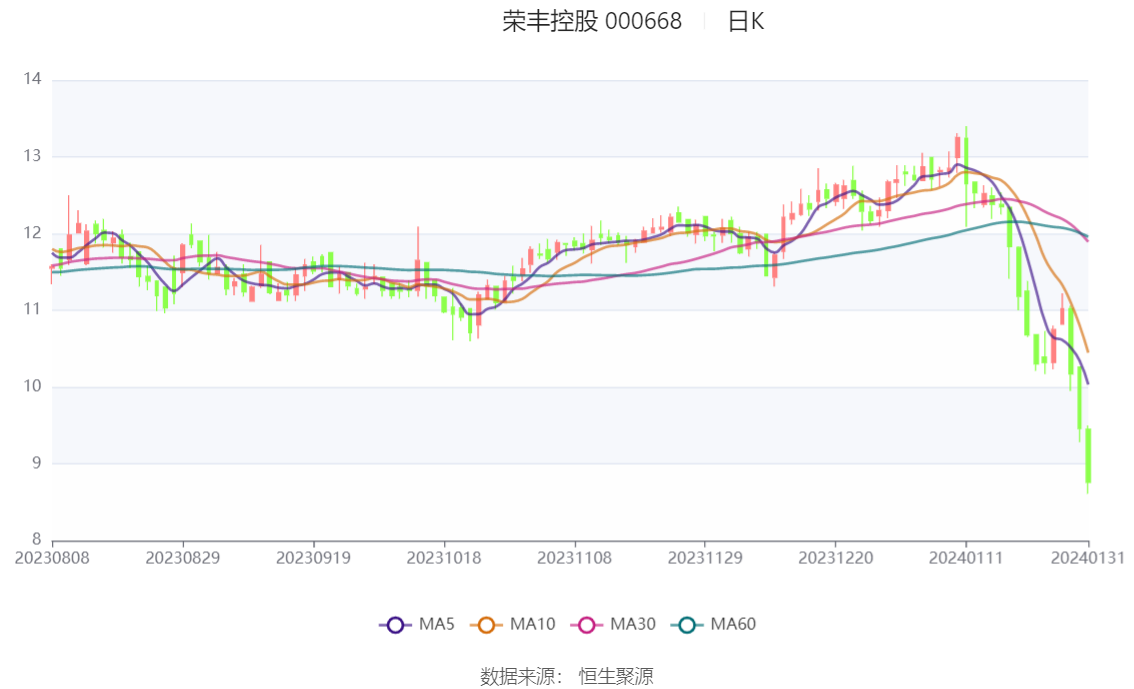Click x-axis date label 20231018
Screen dimensions: 1134x689
(444, 558)
